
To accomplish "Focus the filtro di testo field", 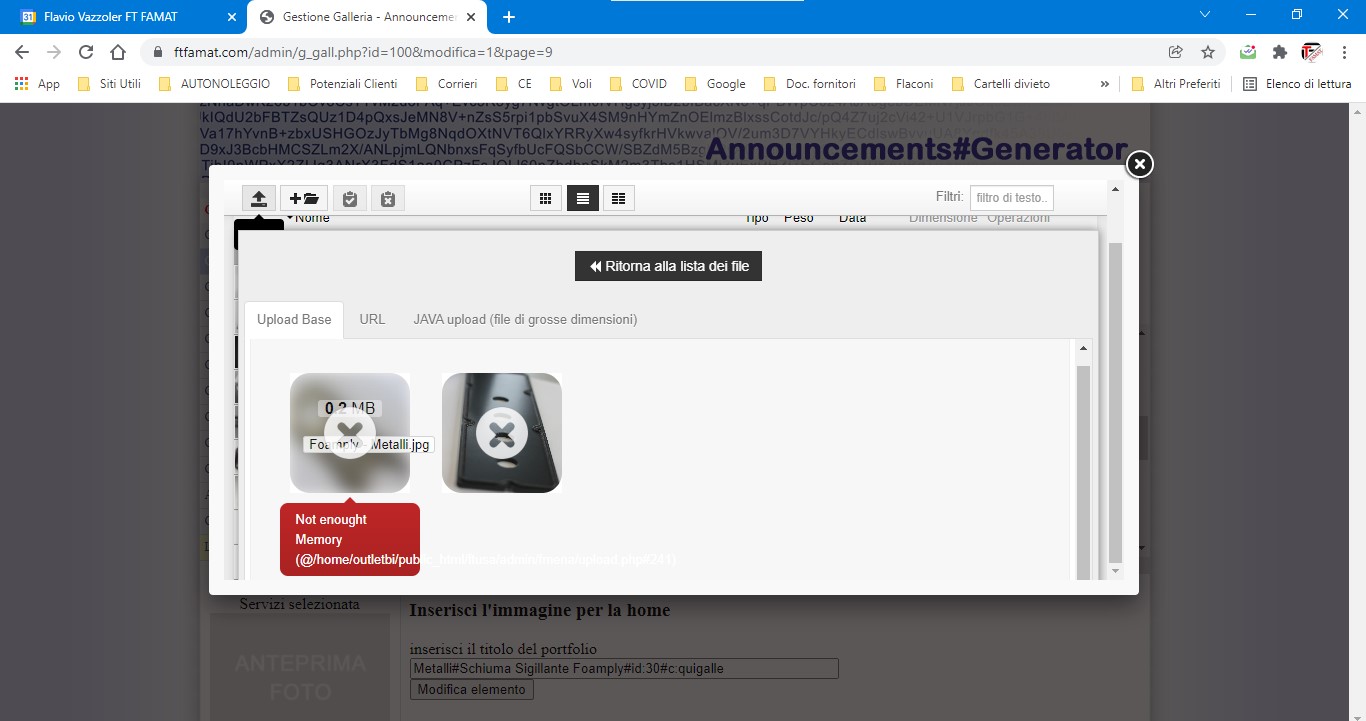I will click(x=1011, y=198).
